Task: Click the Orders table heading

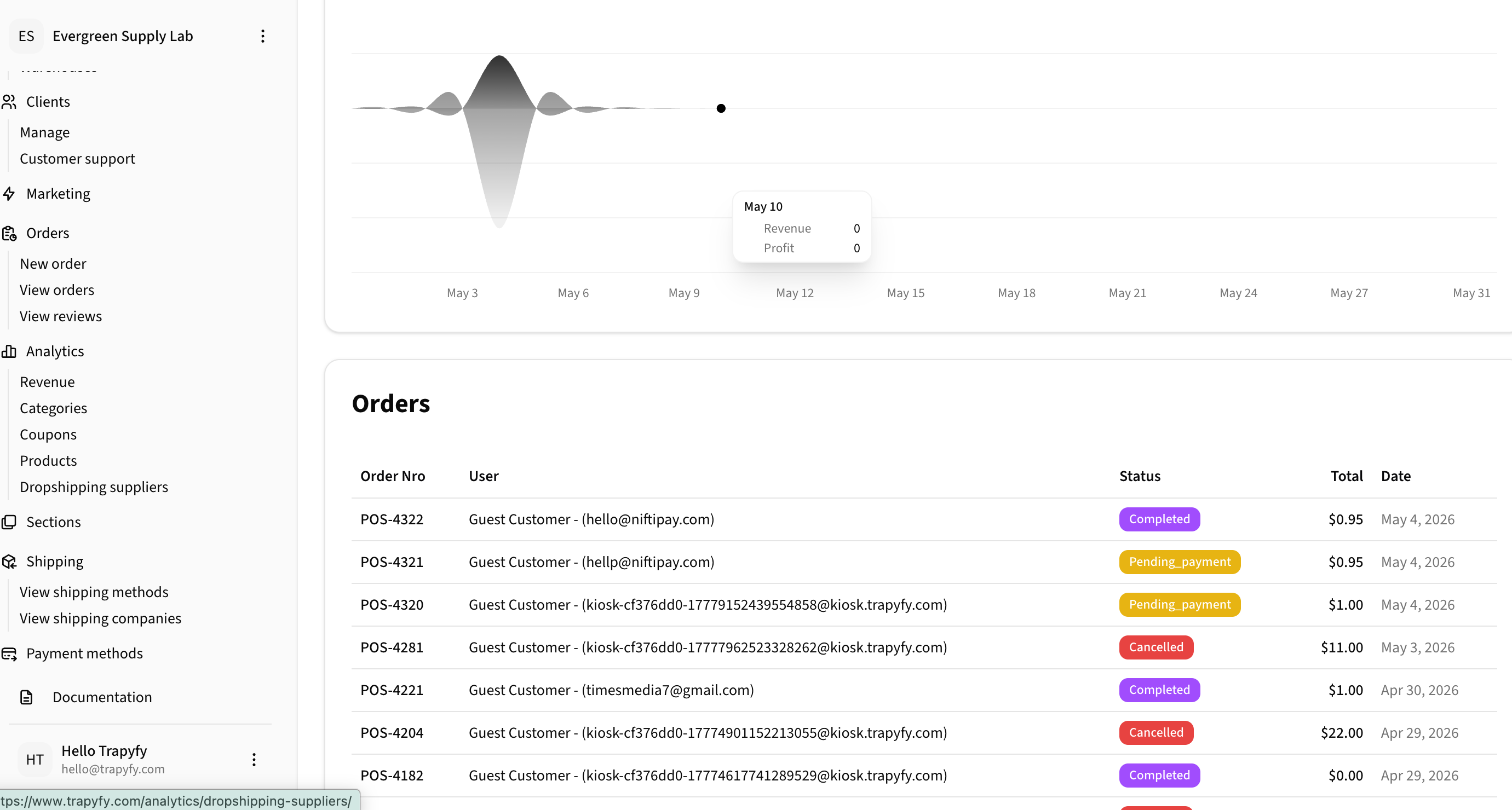Action: click(x=391, y=404)
